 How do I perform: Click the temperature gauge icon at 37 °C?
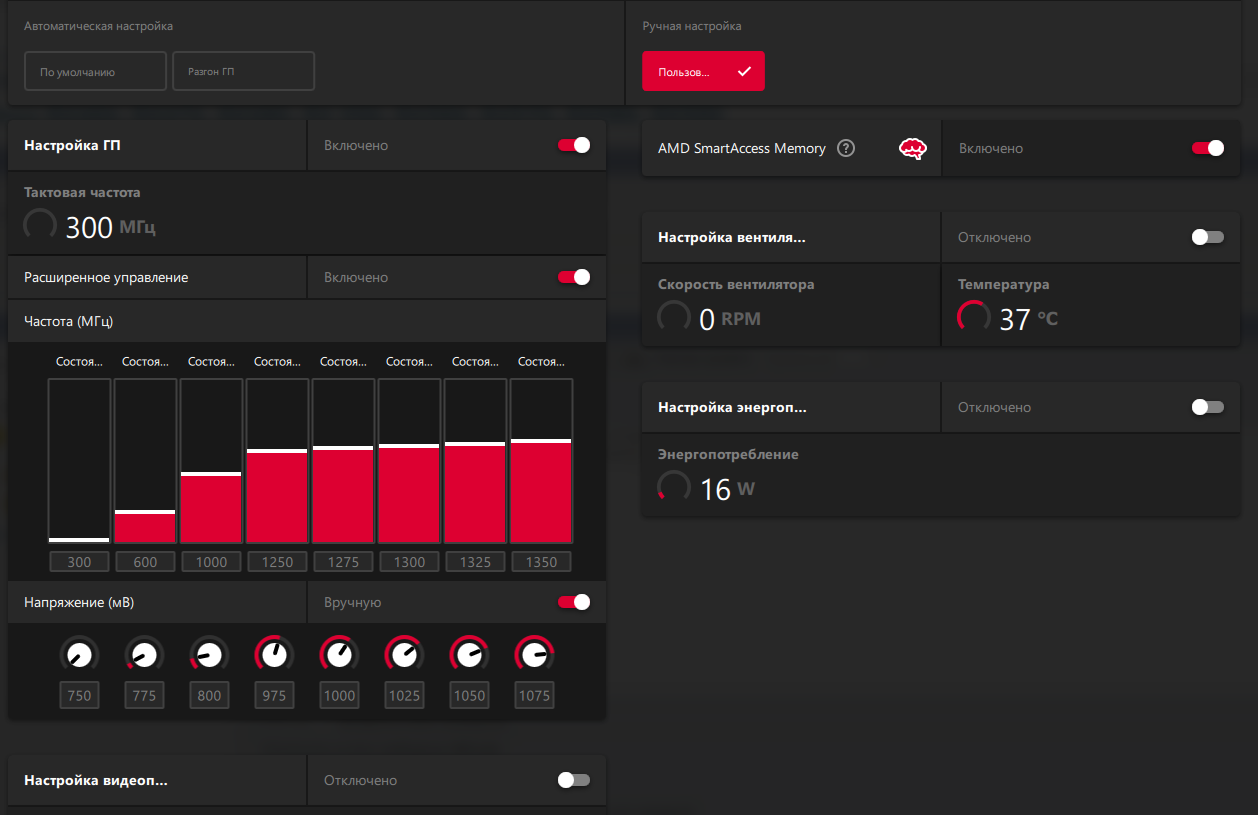pyautogui.click(x=975, y=318)
